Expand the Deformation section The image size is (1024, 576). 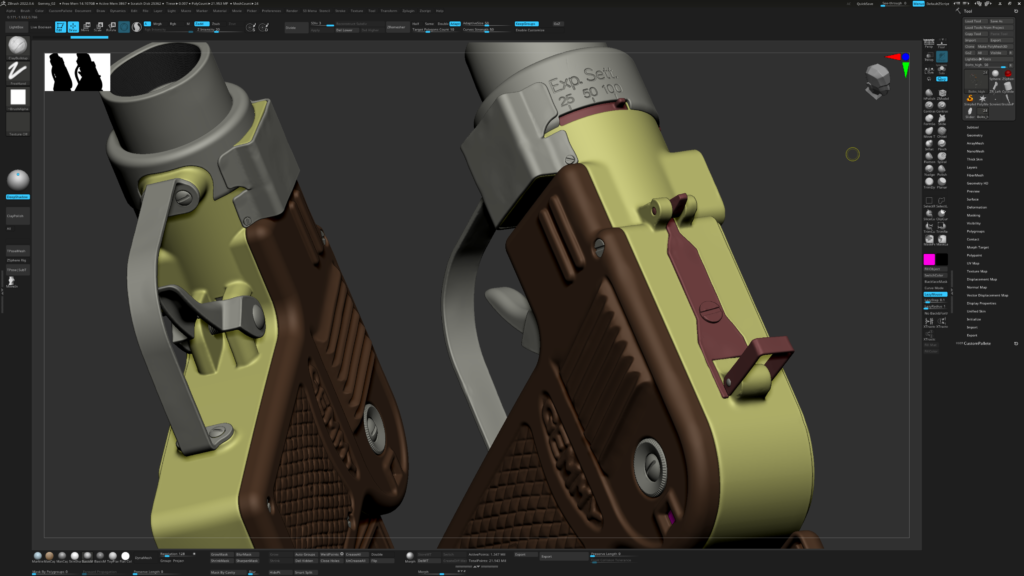pos(976,207)
